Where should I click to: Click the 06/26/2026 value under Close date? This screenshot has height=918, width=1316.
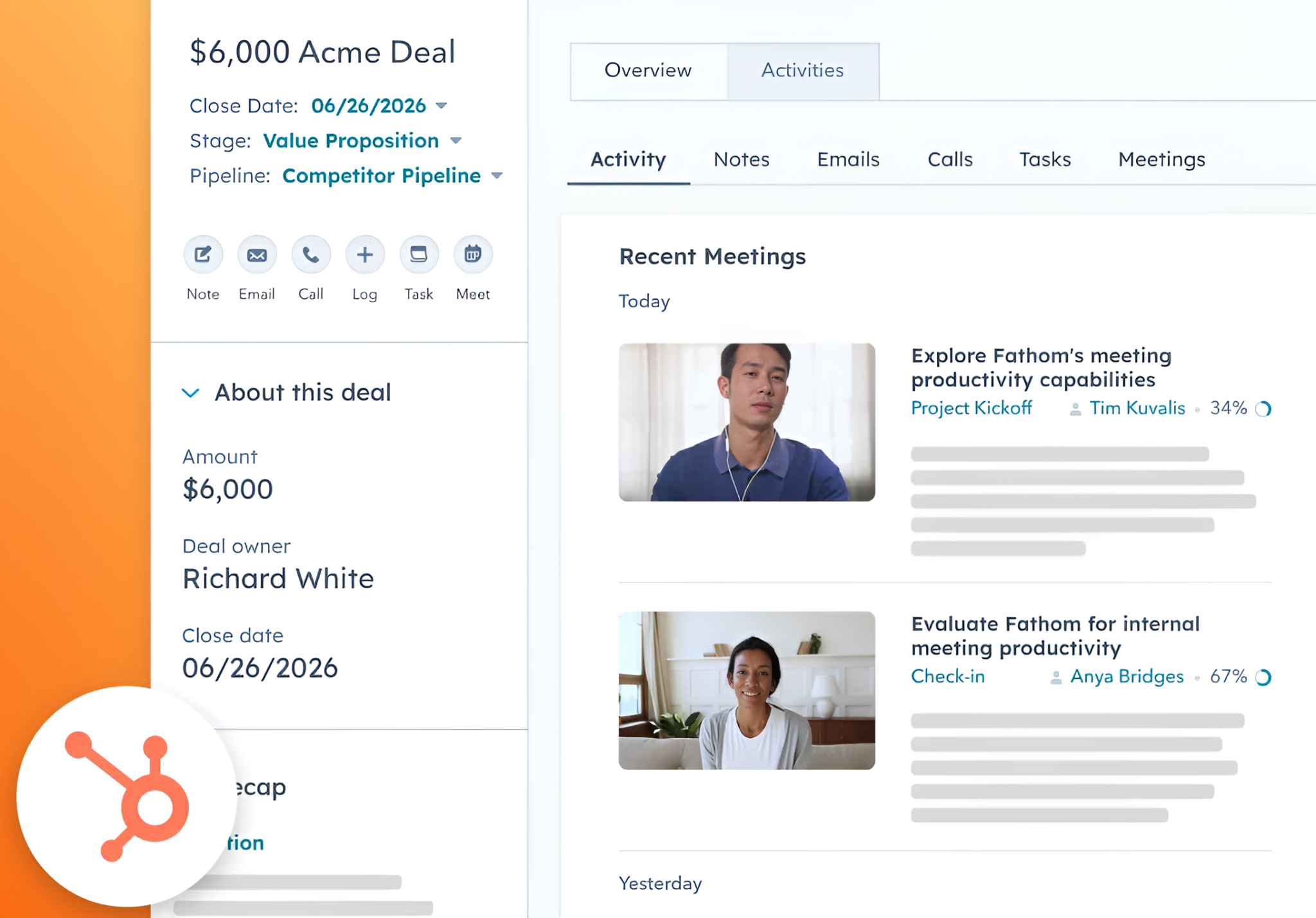pyautogui.click(x=260, y=669)
